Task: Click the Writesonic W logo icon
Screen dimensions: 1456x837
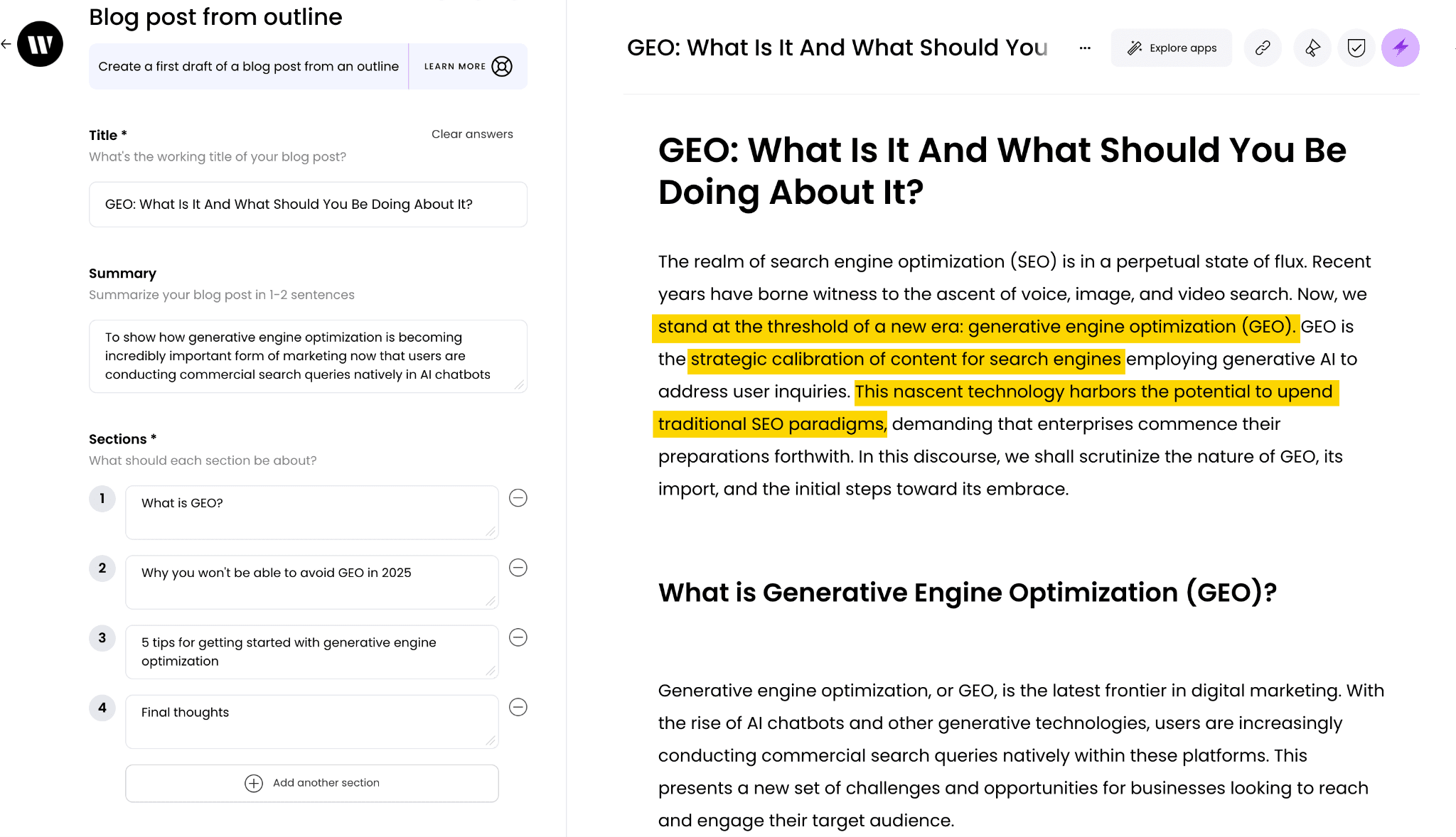Action: (x=40, y=43)
